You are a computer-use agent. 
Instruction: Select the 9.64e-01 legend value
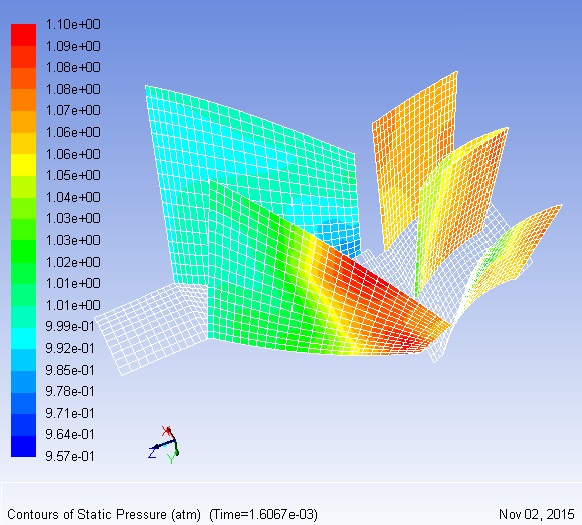70,434
